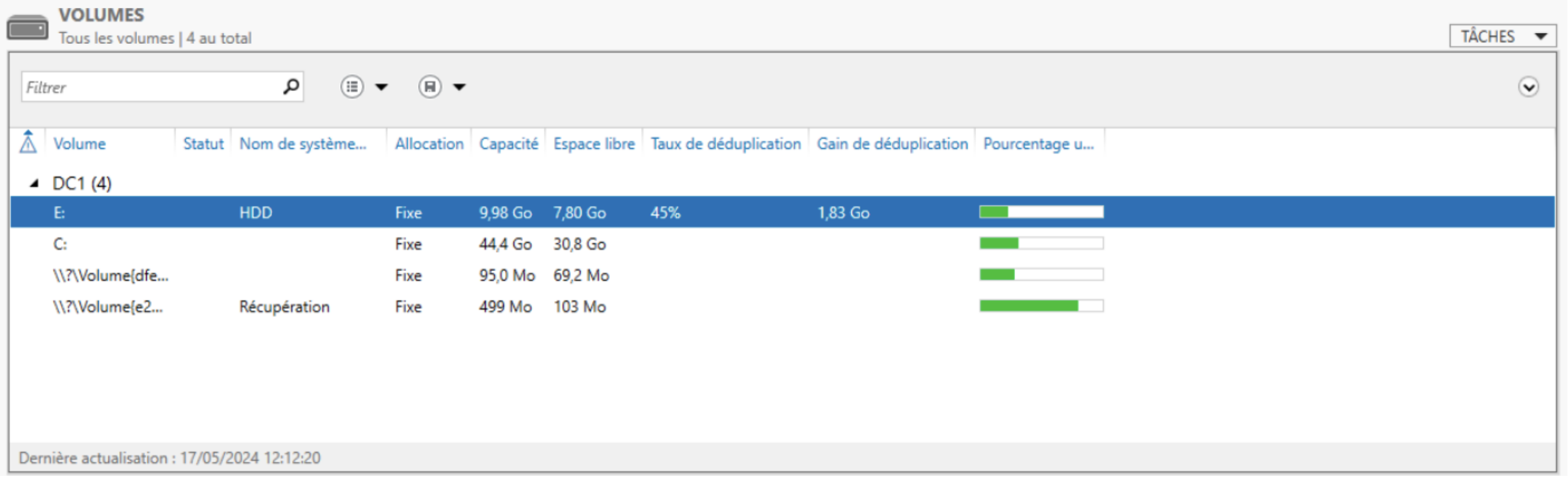Viewport: 1568px width, 477px height.
Task: Click the Fixe allocation cell for E:
Action: click(408, 213)
